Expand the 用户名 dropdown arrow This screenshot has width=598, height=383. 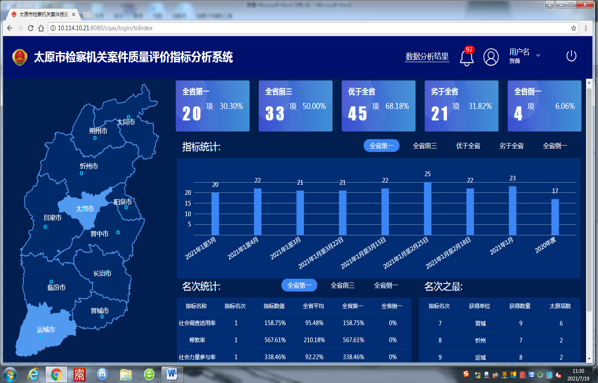538,55
